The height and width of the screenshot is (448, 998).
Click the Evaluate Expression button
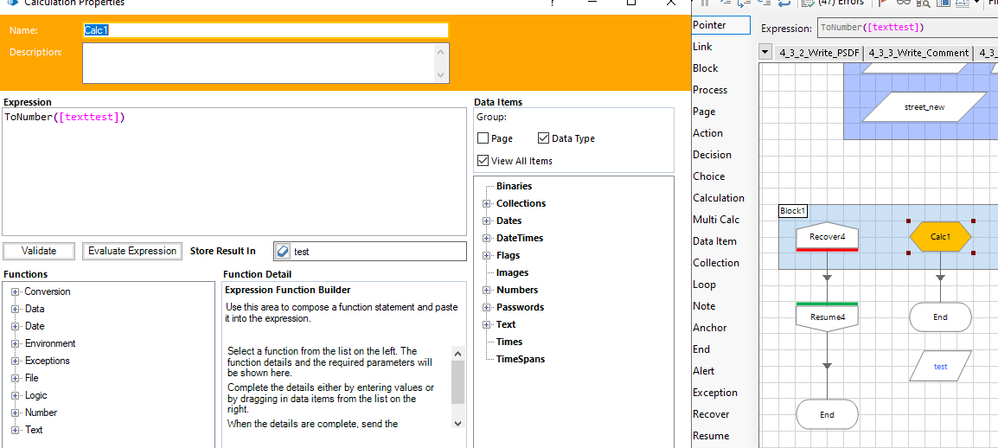click(133, 251)
